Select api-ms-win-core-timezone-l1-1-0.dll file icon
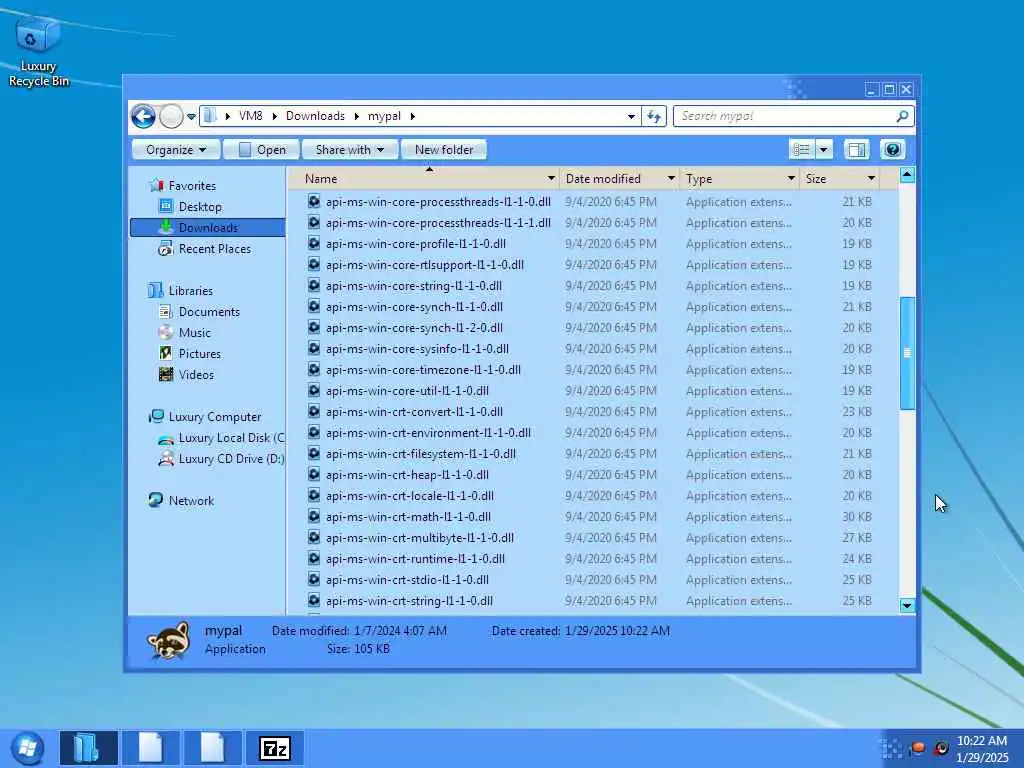Screen dimensions: 1024x768 [314, 369]
